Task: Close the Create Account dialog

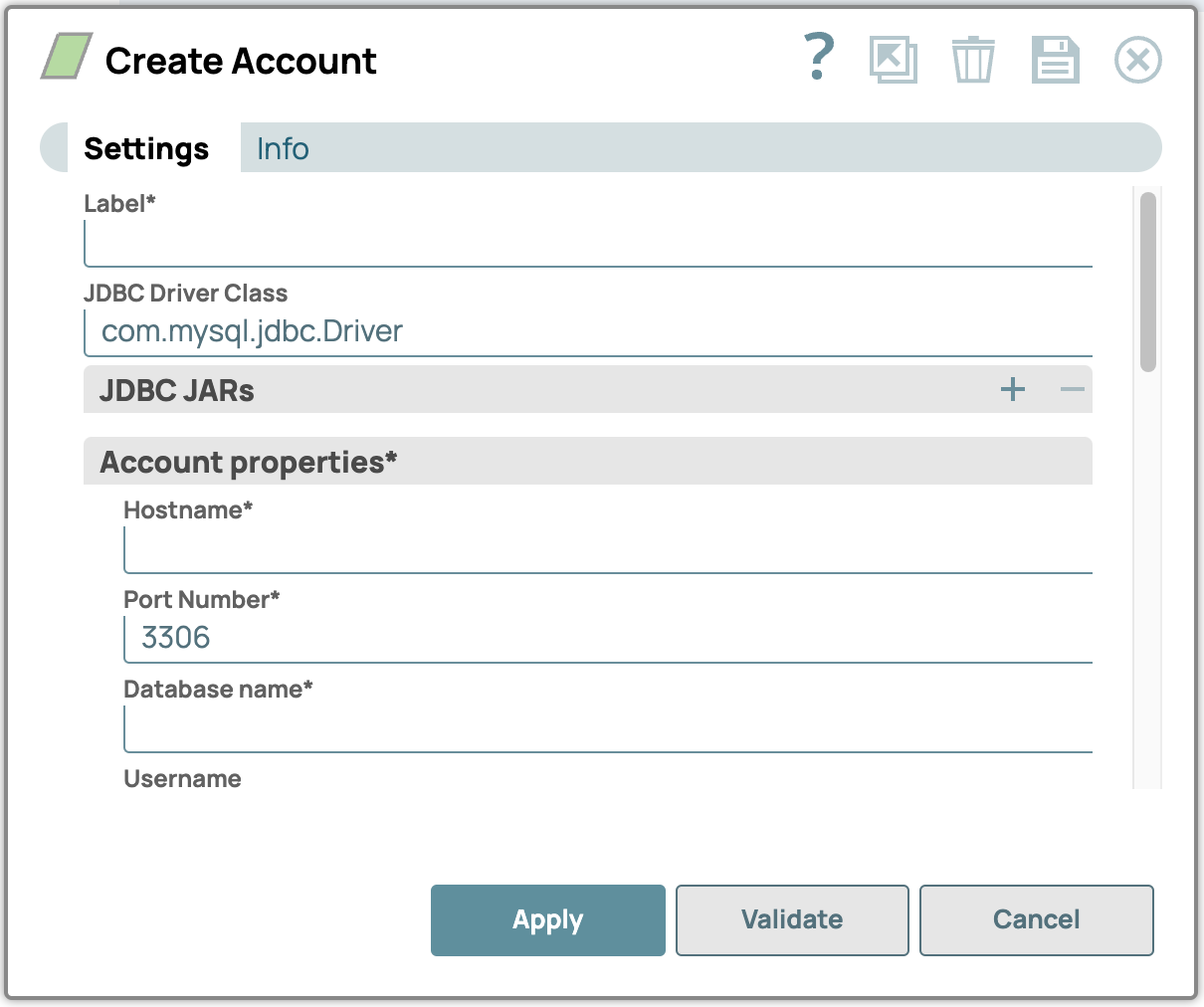Action: 1137,61
